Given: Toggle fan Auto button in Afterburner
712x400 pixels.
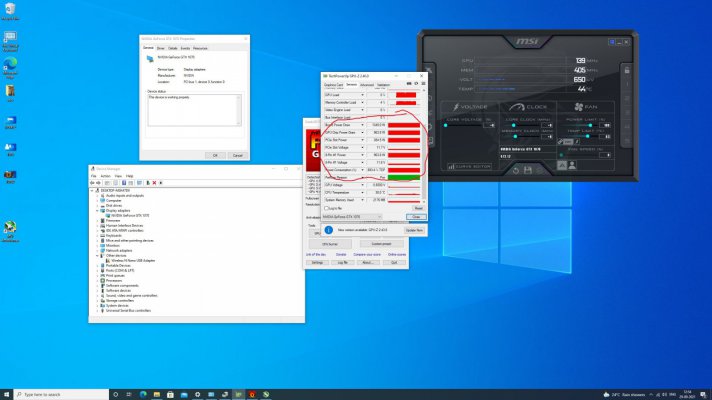Looking at the screenshot, I should pyautogui.click(x=562, y=165).
